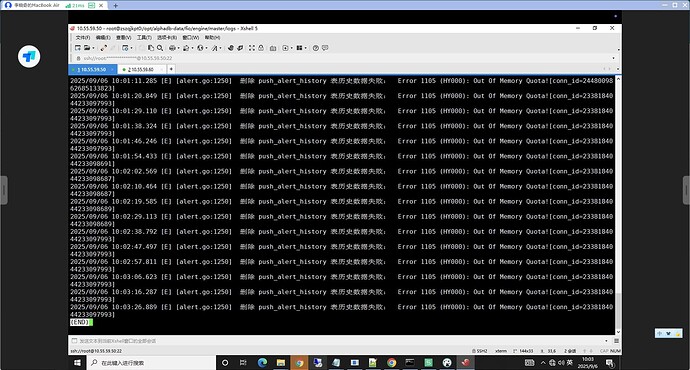Click the Fullscreen icon in toolbar

click(252, 48)
